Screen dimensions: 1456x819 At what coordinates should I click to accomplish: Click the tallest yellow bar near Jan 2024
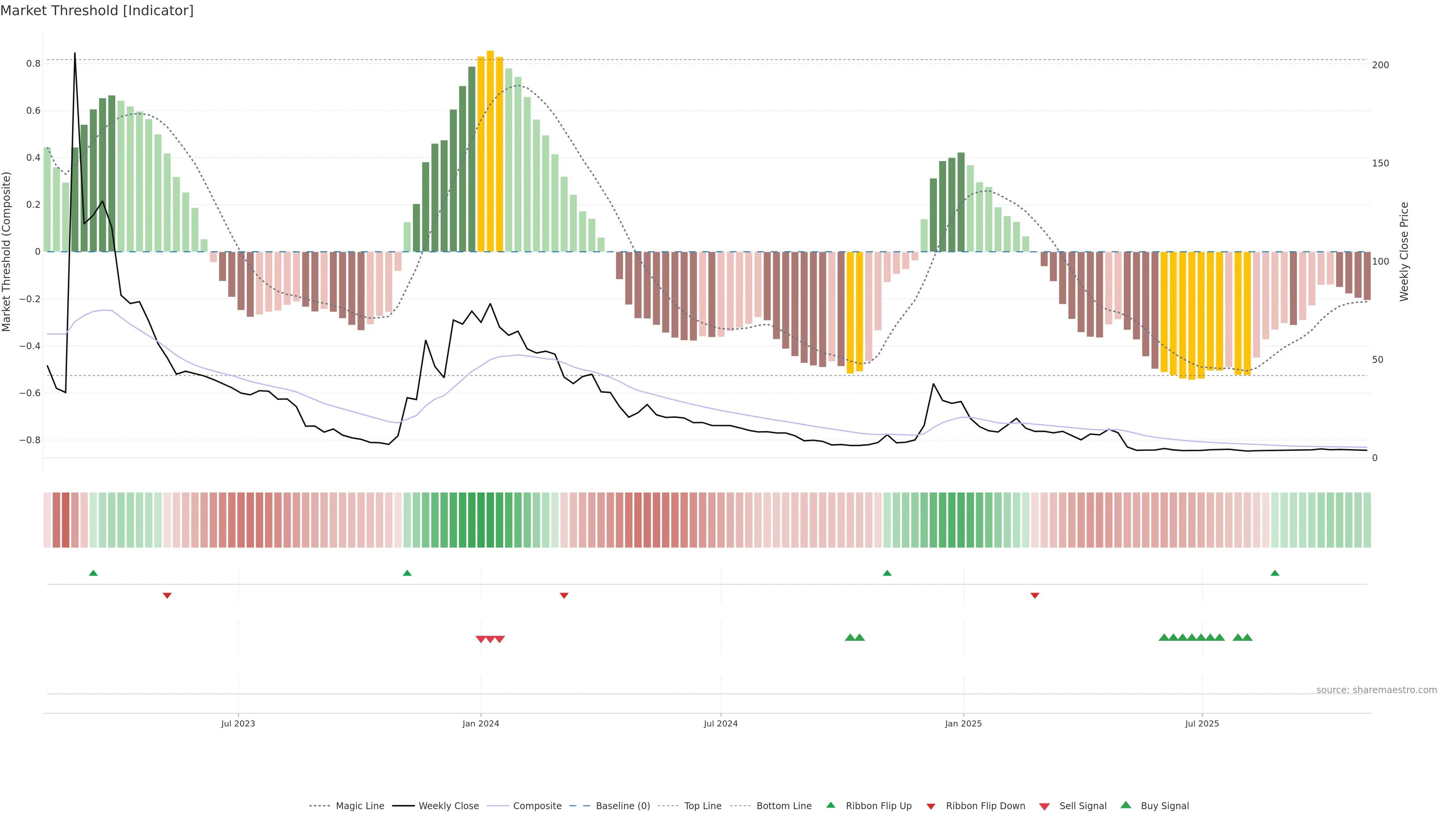(490, 152)
